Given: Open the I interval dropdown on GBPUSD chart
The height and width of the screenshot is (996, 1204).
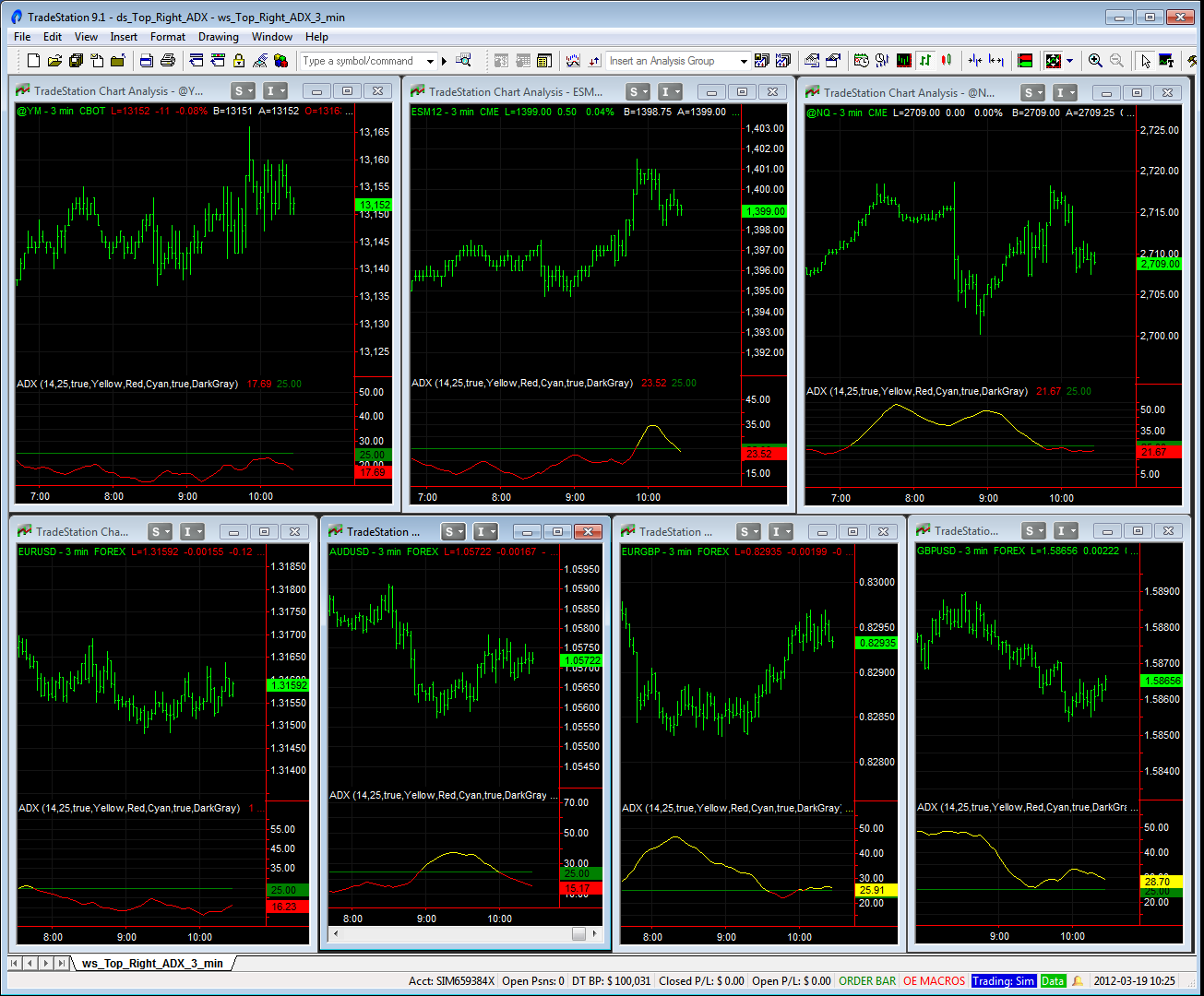Looking at the screenshot, I should pyautogui.click(x=1066, y=531).
